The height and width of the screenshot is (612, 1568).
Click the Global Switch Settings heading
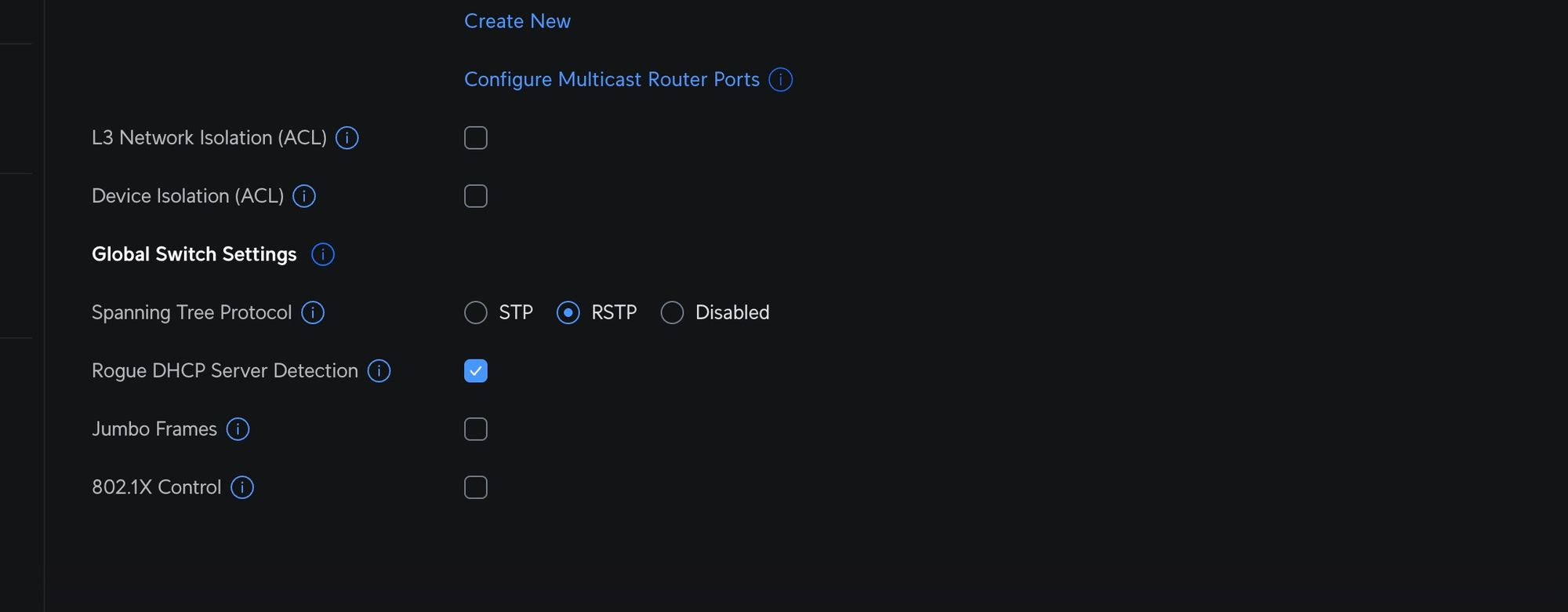tap(194, 254)
